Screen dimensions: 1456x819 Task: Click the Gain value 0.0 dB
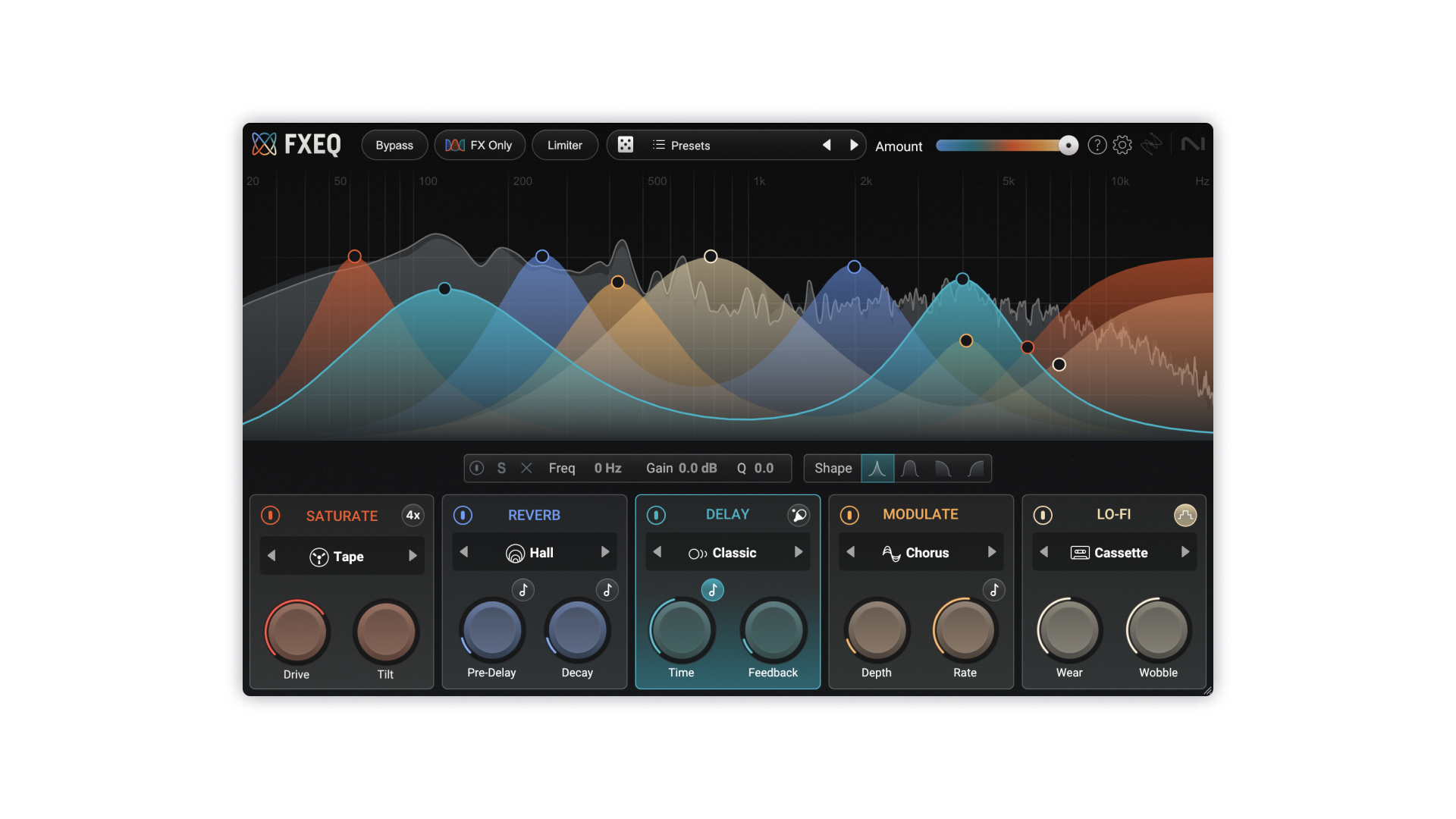pos(698,469)
